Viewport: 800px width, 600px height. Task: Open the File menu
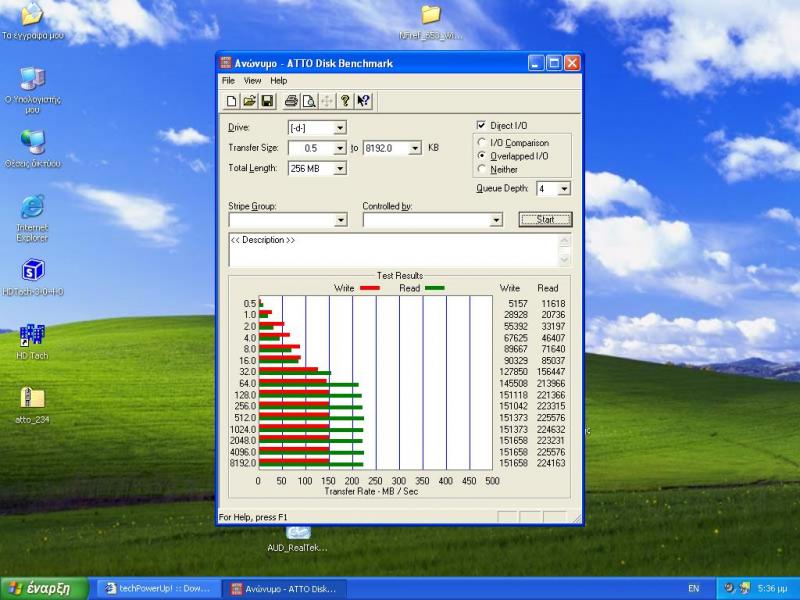(x=228, y=81)
